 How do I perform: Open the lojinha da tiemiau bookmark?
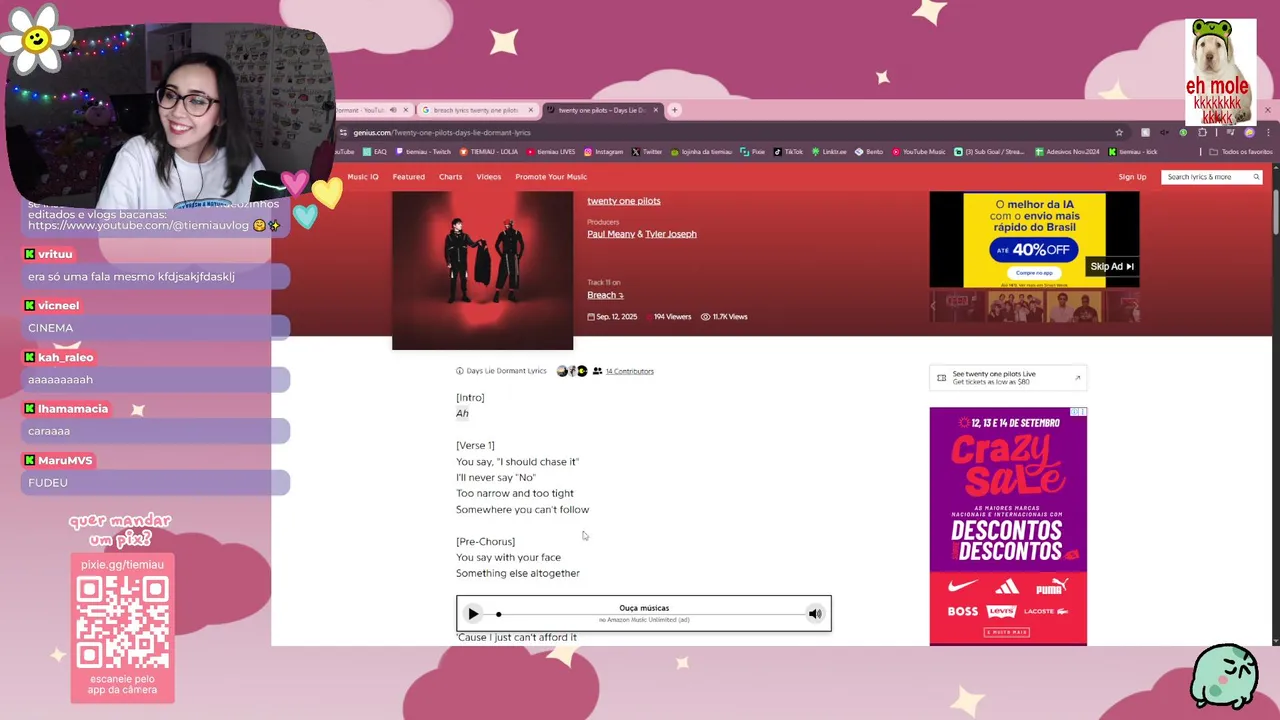point(702,152)
